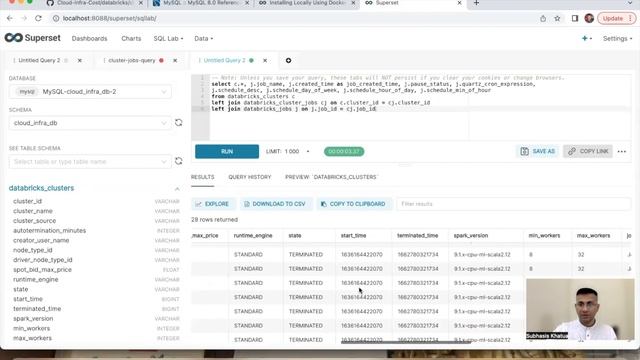This screenshot has width=640, height=360.
Task: Sort by start_time column header
Action: pos(353,236)
